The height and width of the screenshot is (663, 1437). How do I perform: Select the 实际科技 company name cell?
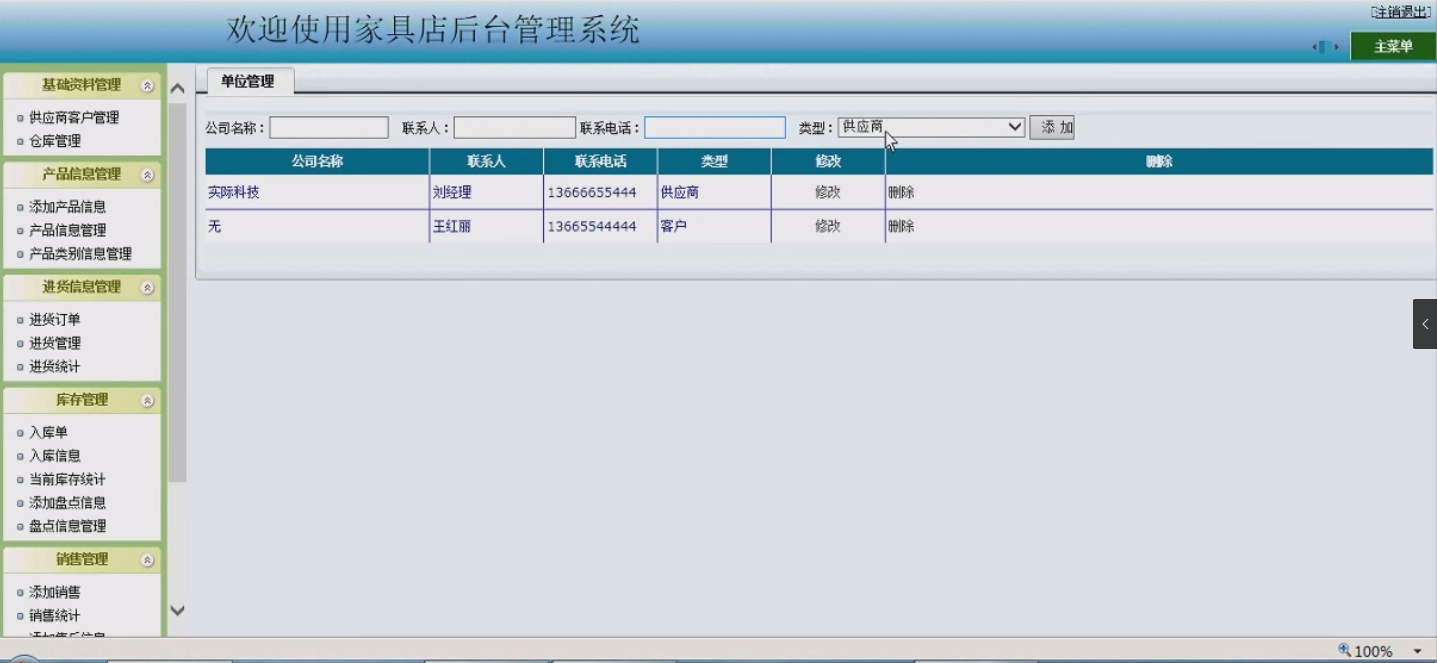point(317,193)
